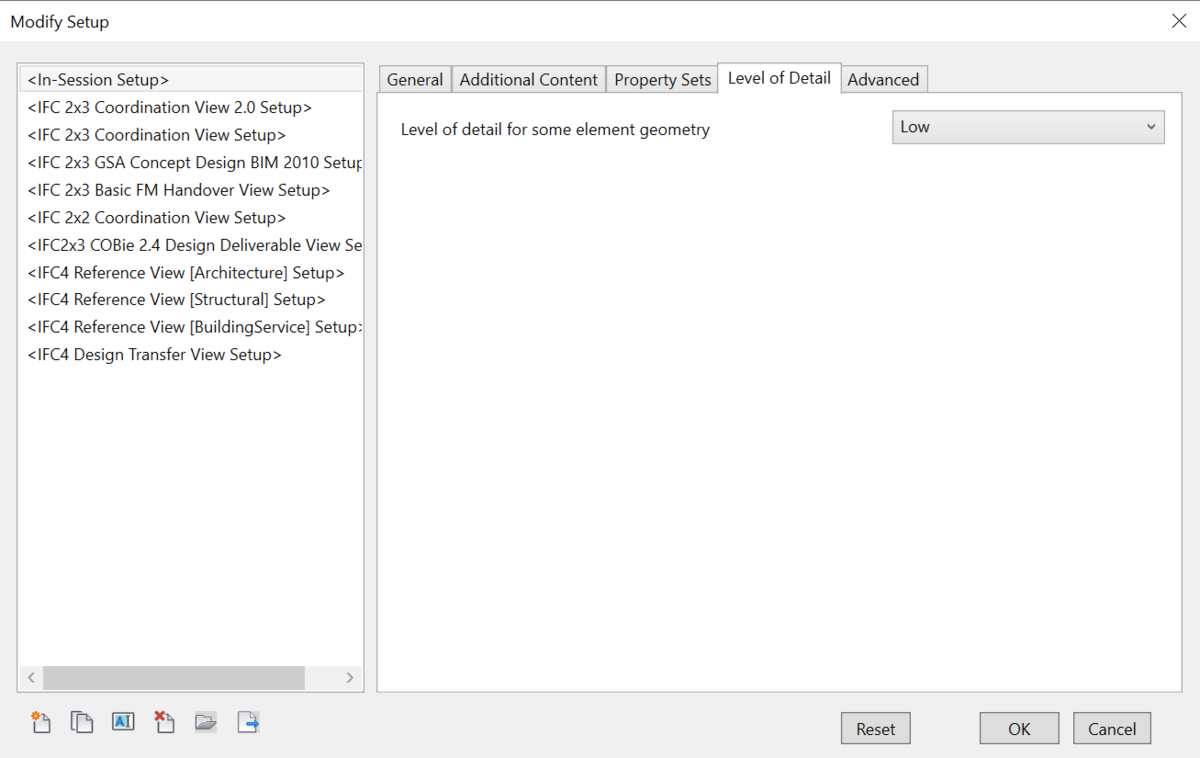Choose <IFC4 Reference View [BuildingService] Setup>
The width and height of the screenshot is (1200, 758).
coord(191,327)
